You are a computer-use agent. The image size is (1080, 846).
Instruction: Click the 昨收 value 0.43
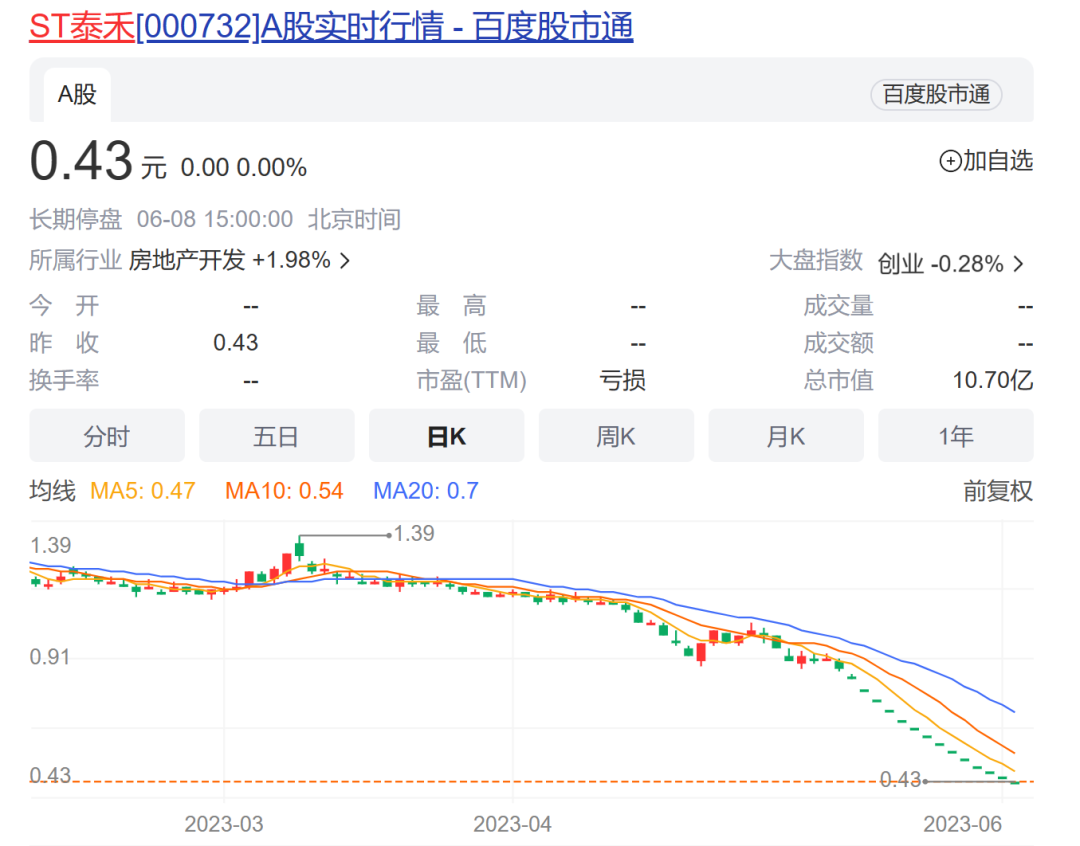pos(236,343)
